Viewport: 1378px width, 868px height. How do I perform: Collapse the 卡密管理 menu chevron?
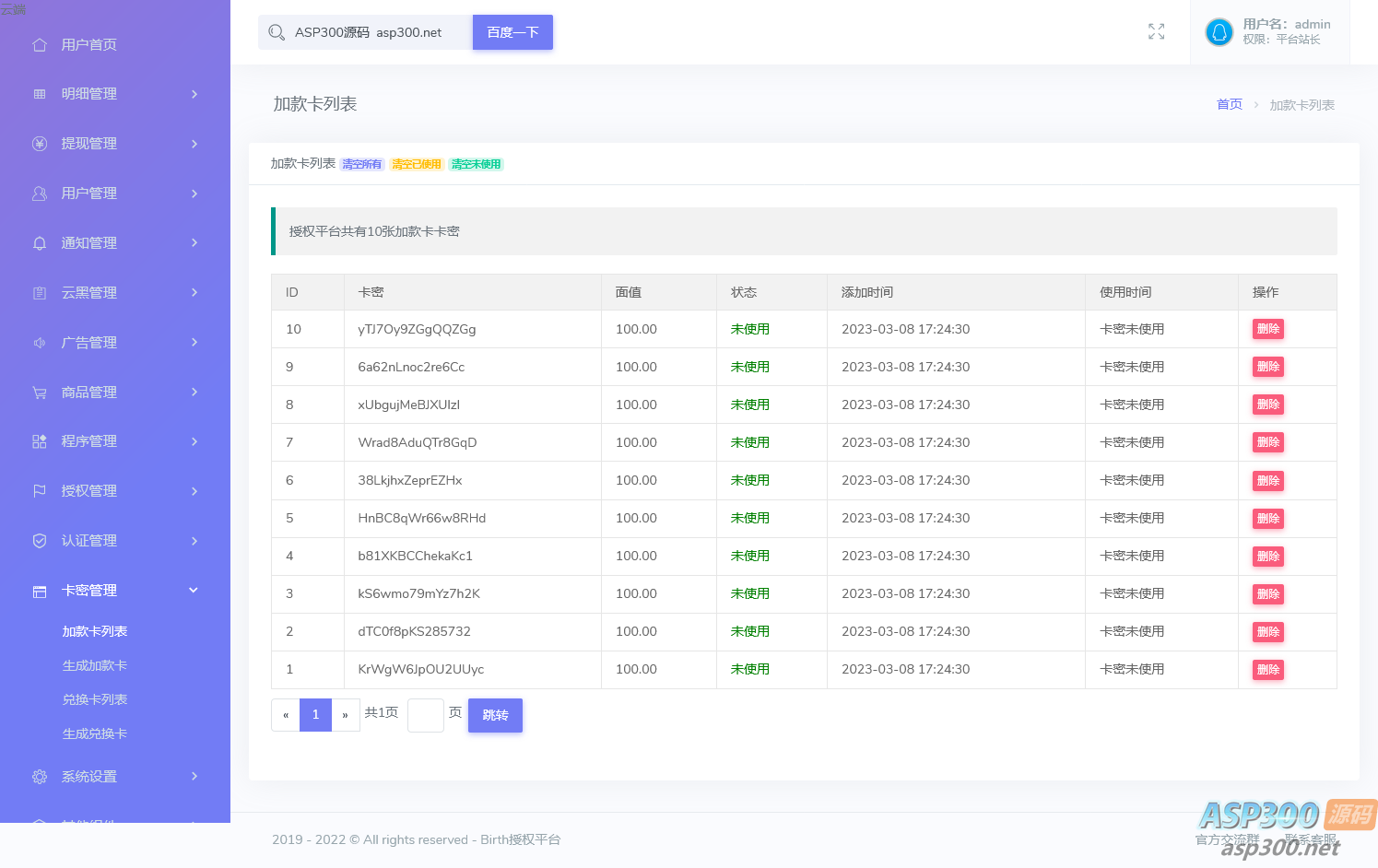[194, 591]
